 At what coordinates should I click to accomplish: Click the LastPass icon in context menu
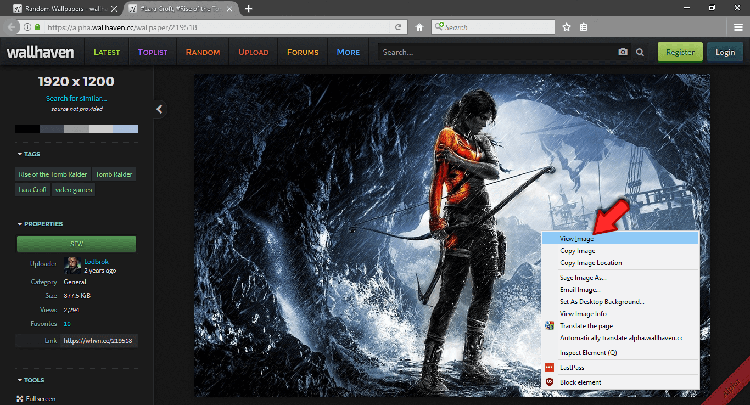[550, 367]
